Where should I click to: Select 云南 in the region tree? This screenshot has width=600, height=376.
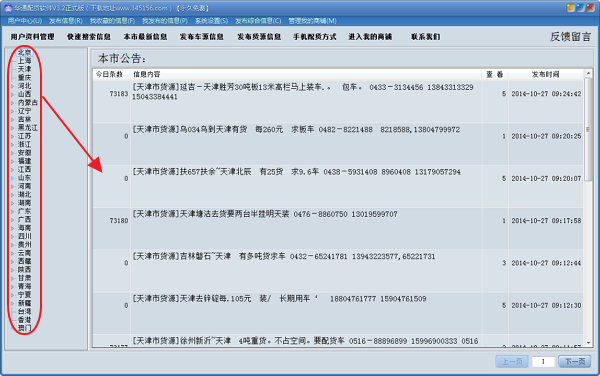24,253
